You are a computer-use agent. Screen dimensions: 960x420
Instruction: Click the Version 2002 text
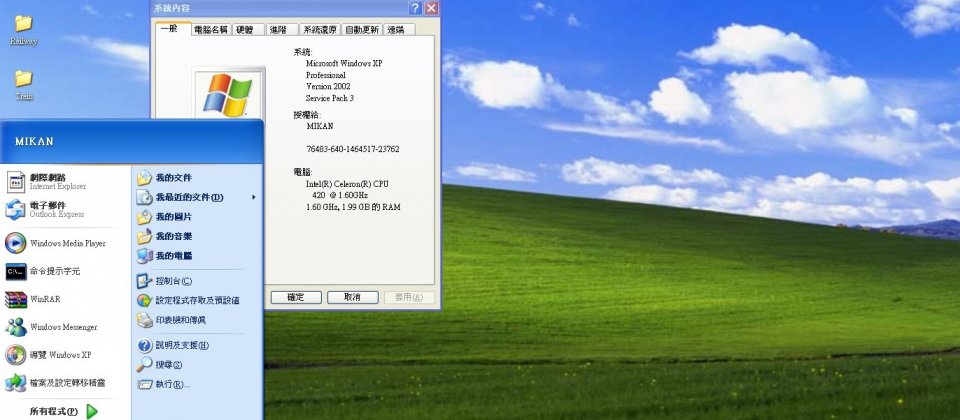click(328, 86)
